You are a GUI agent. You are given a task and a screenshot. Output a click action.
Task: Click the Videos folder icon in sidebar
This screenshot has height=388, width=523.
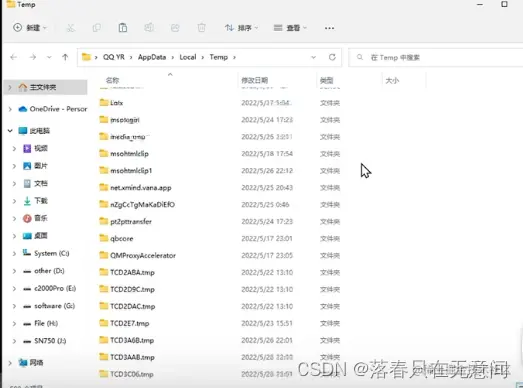click(x=27, y=148)
